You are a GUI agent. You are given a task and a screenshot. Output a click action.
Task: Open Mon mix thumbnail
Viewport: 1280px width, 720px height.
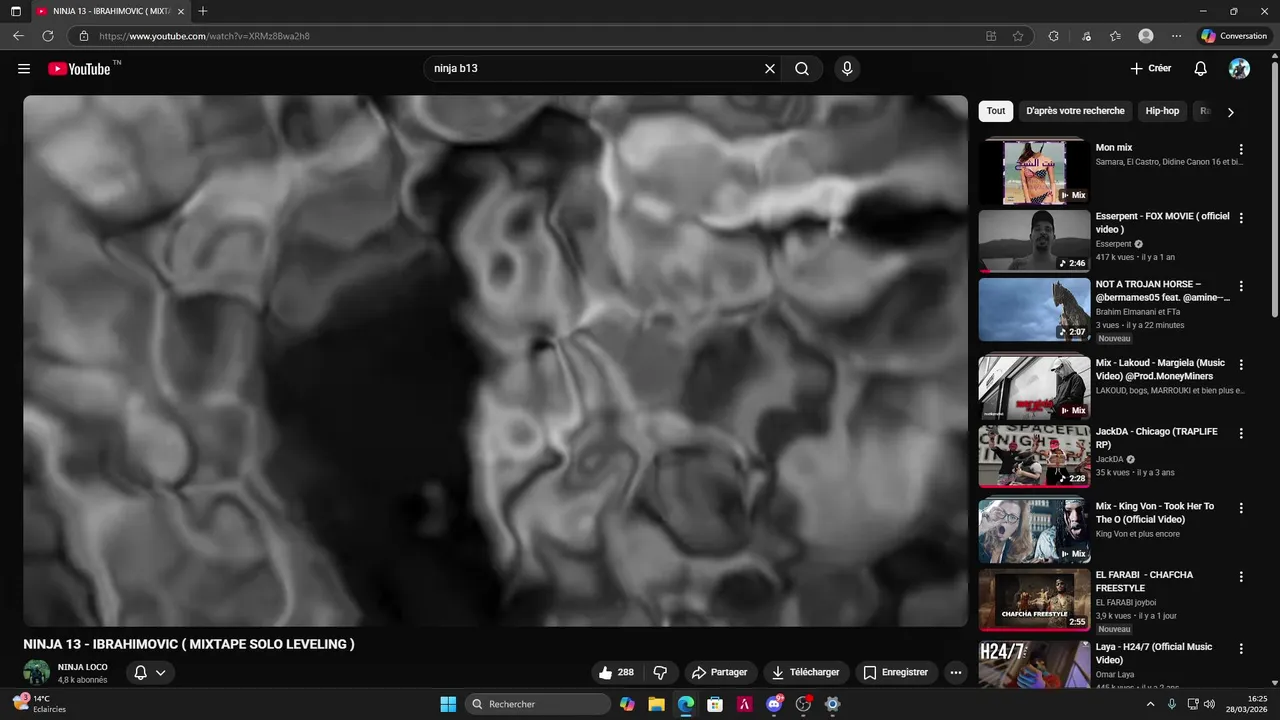point(1034,171)
